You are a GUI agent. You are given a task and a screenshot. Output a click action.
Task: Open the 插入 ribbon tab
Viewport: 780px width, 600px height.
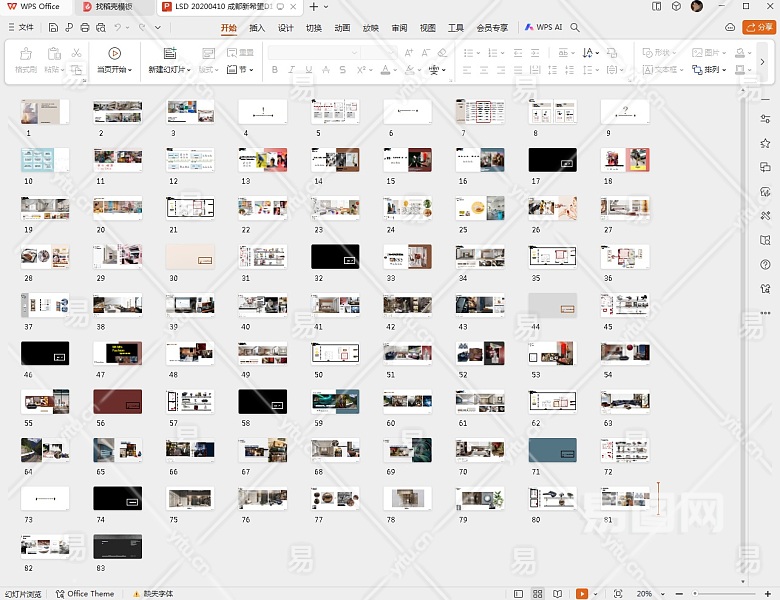(x=257, y=28)
